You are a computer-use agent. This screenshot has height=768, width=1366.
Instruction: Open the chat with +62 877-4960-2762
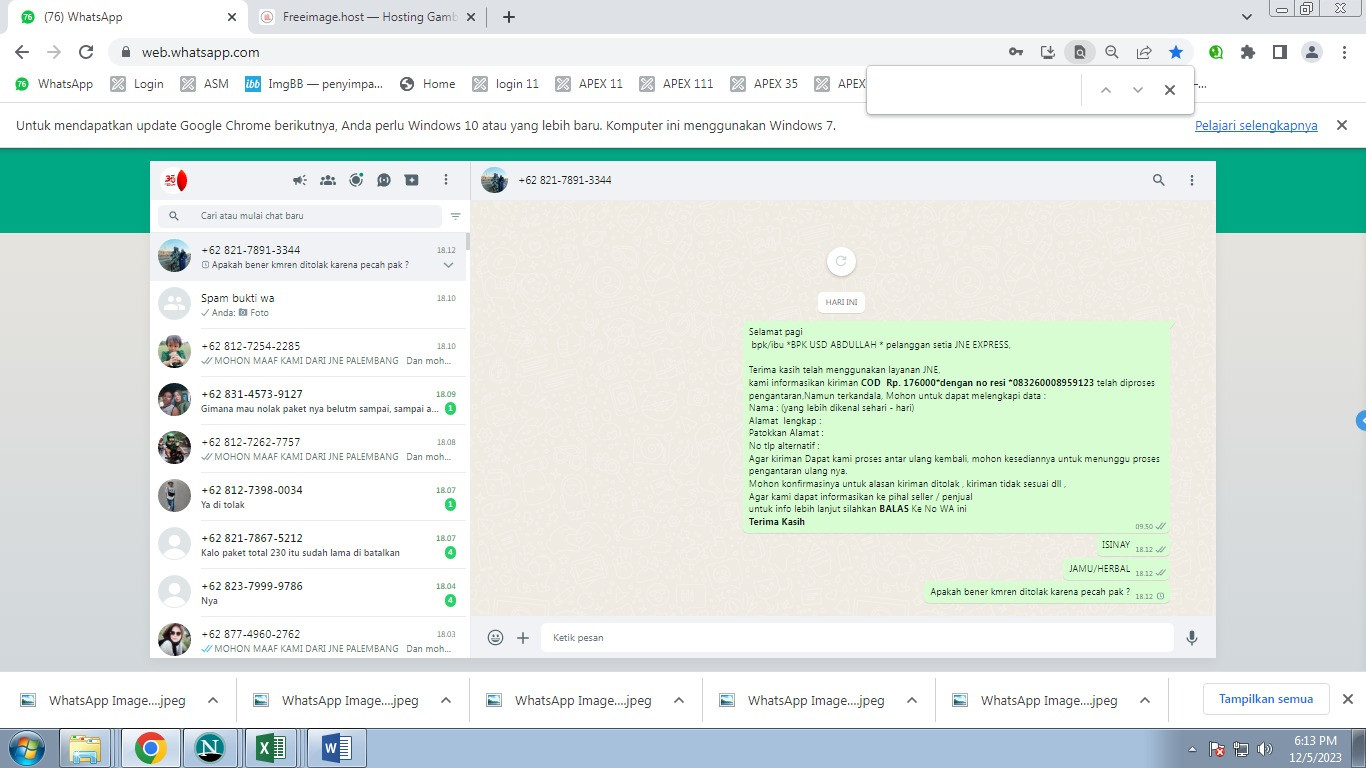click(x=308, y=637)
